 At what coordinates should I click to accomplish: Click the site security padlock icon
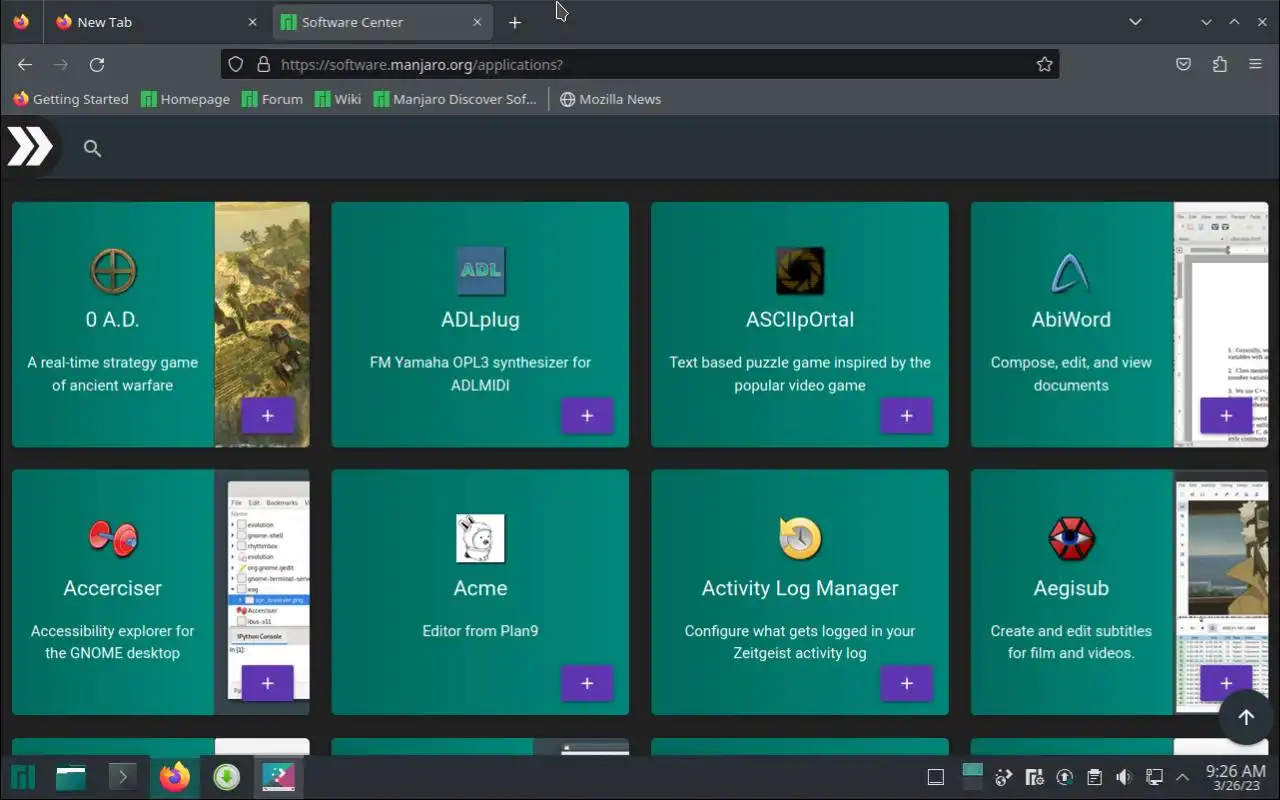[264, 64]
